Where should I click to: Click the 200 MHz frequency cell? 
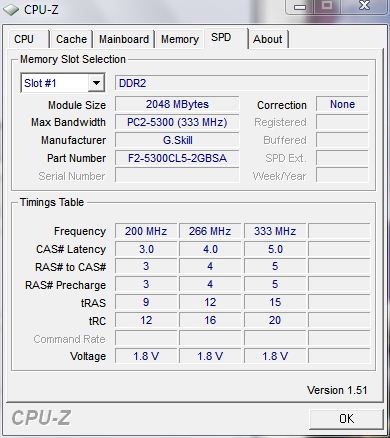(x=146, y=231)
